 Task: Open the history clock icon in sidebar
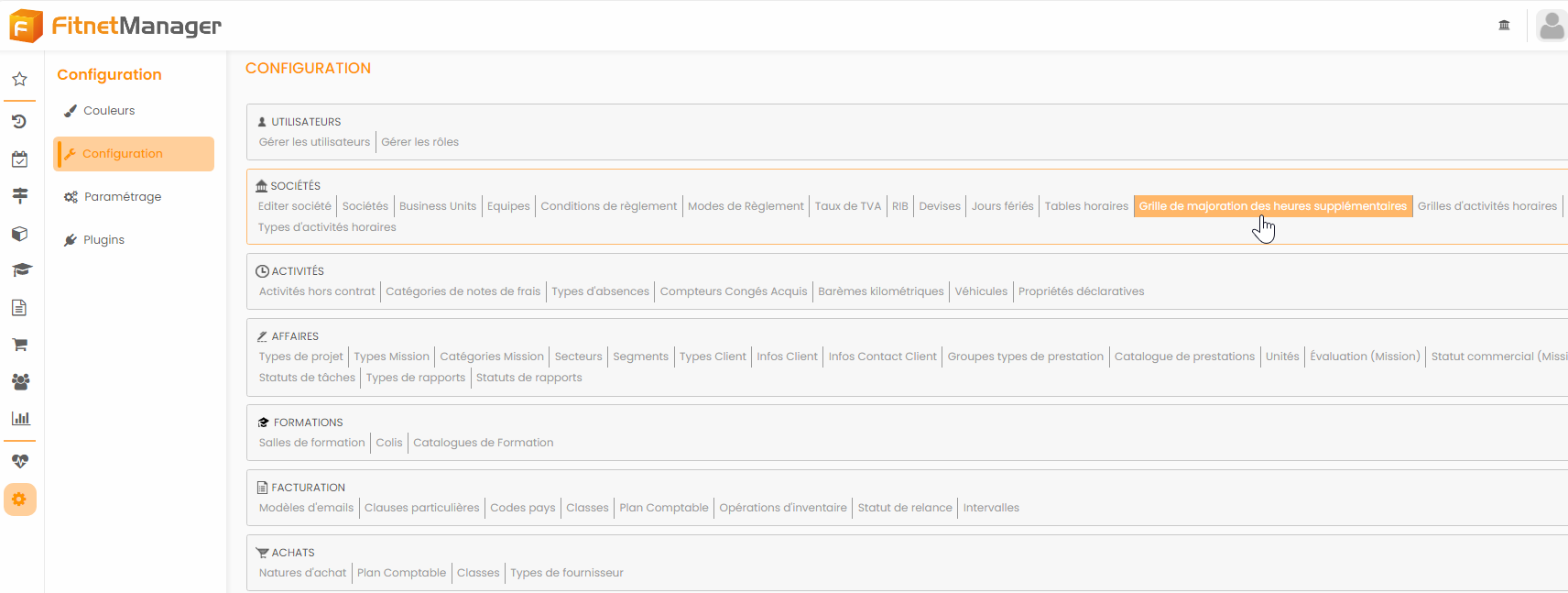19,121
